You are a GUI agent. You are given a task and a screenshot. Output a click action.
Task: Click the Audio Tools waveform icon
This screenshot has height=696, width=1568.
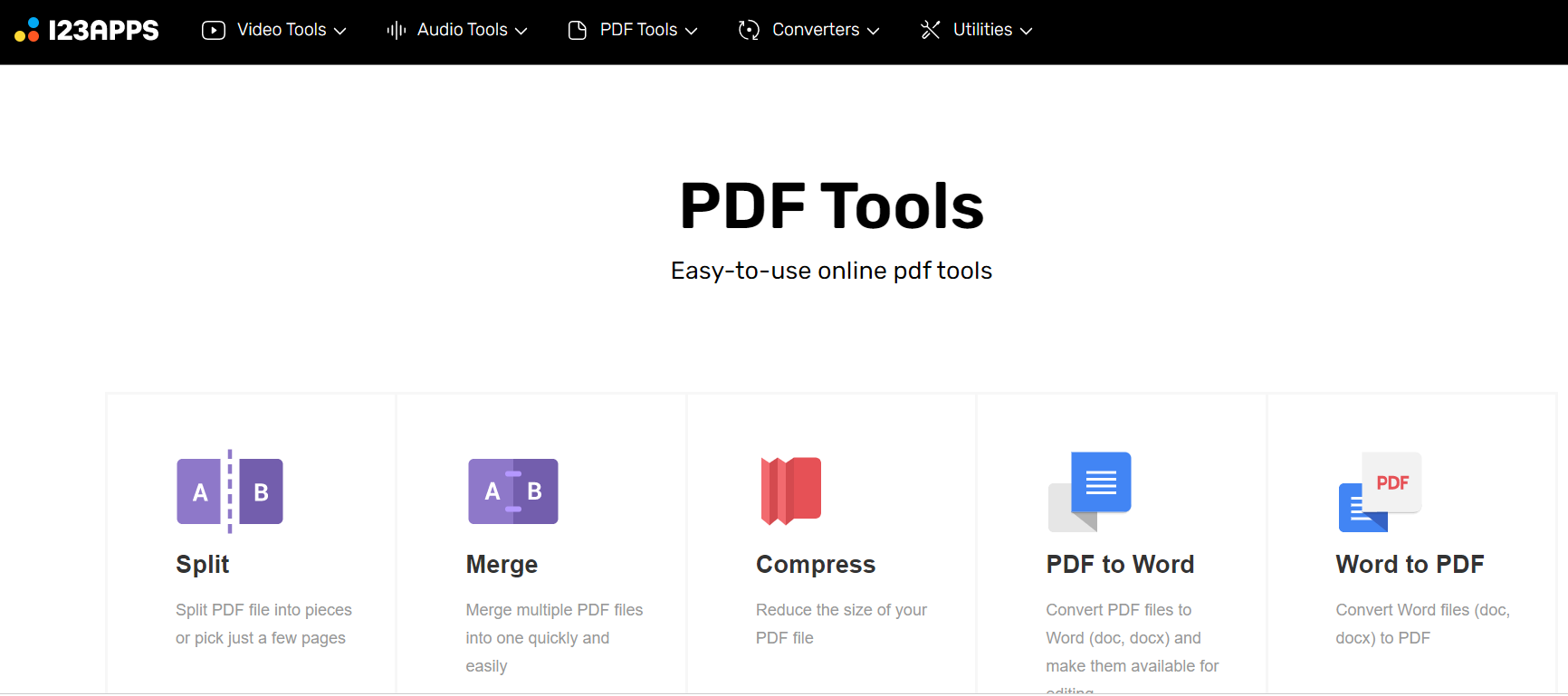396,30
